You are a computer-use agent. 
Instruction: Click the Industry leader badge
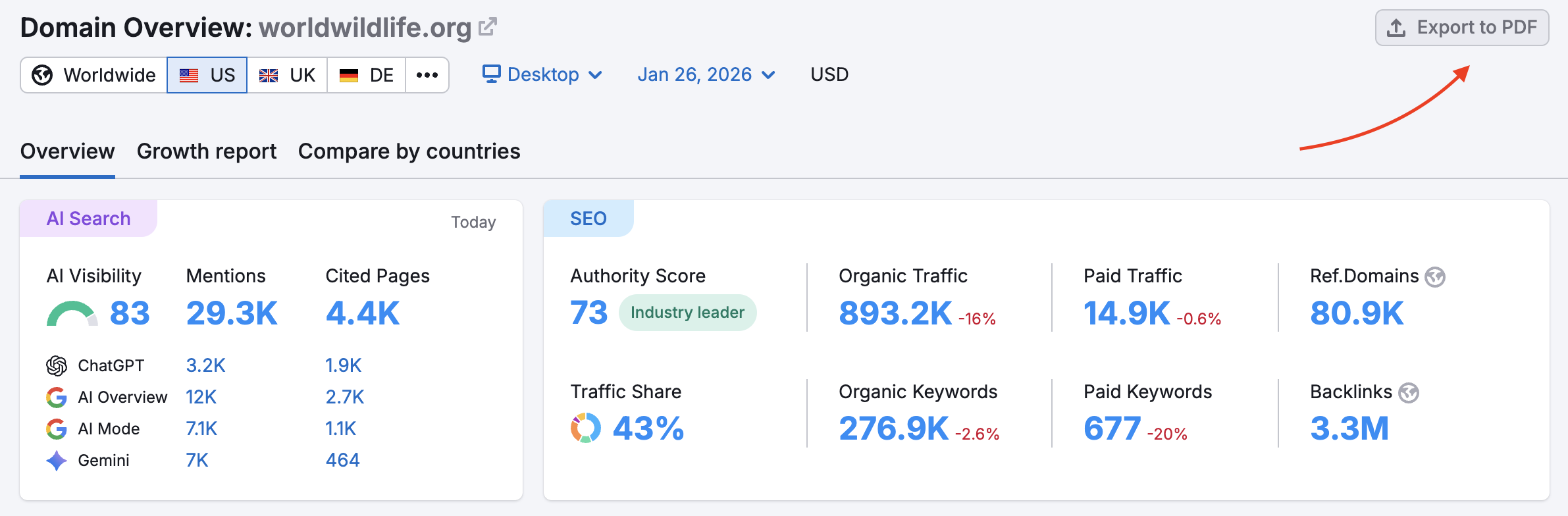pos(687,313)
